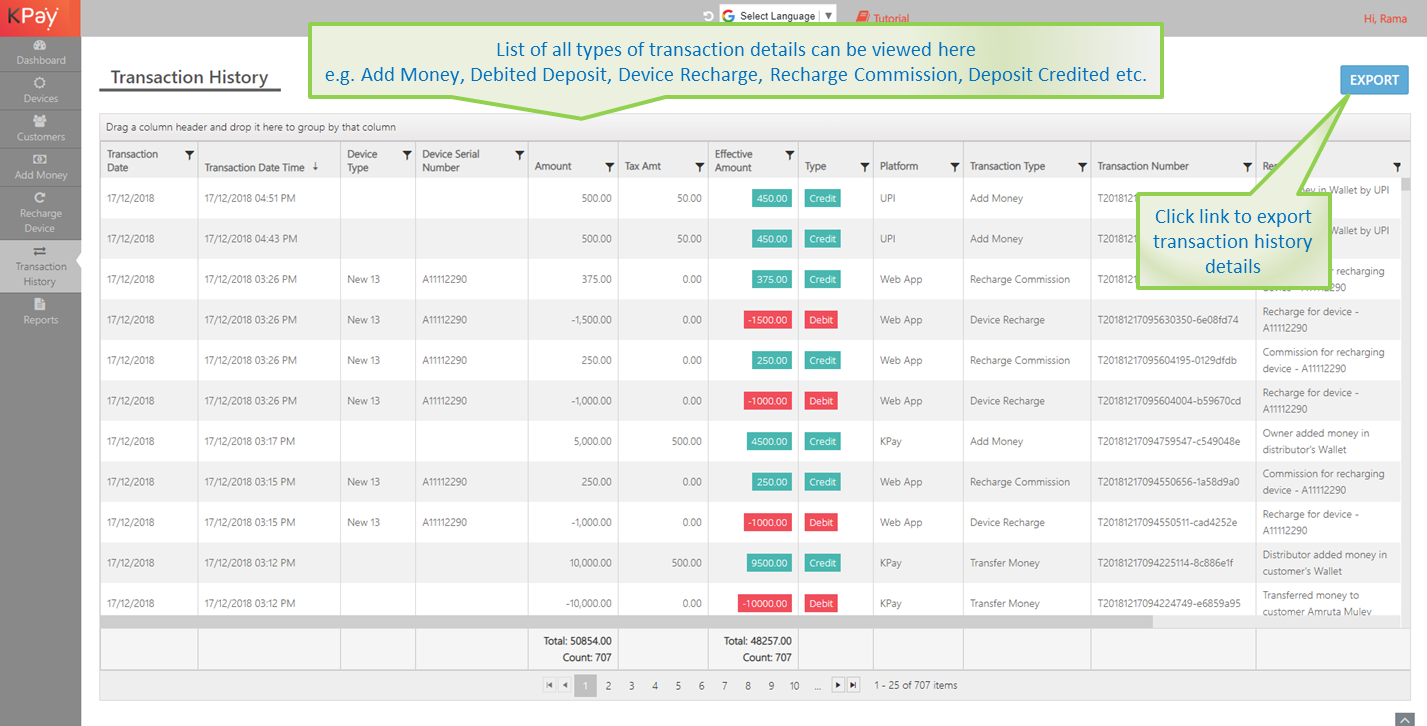Go to page 2 of results
1427x726 pixels.
click(x=608, y=686)
